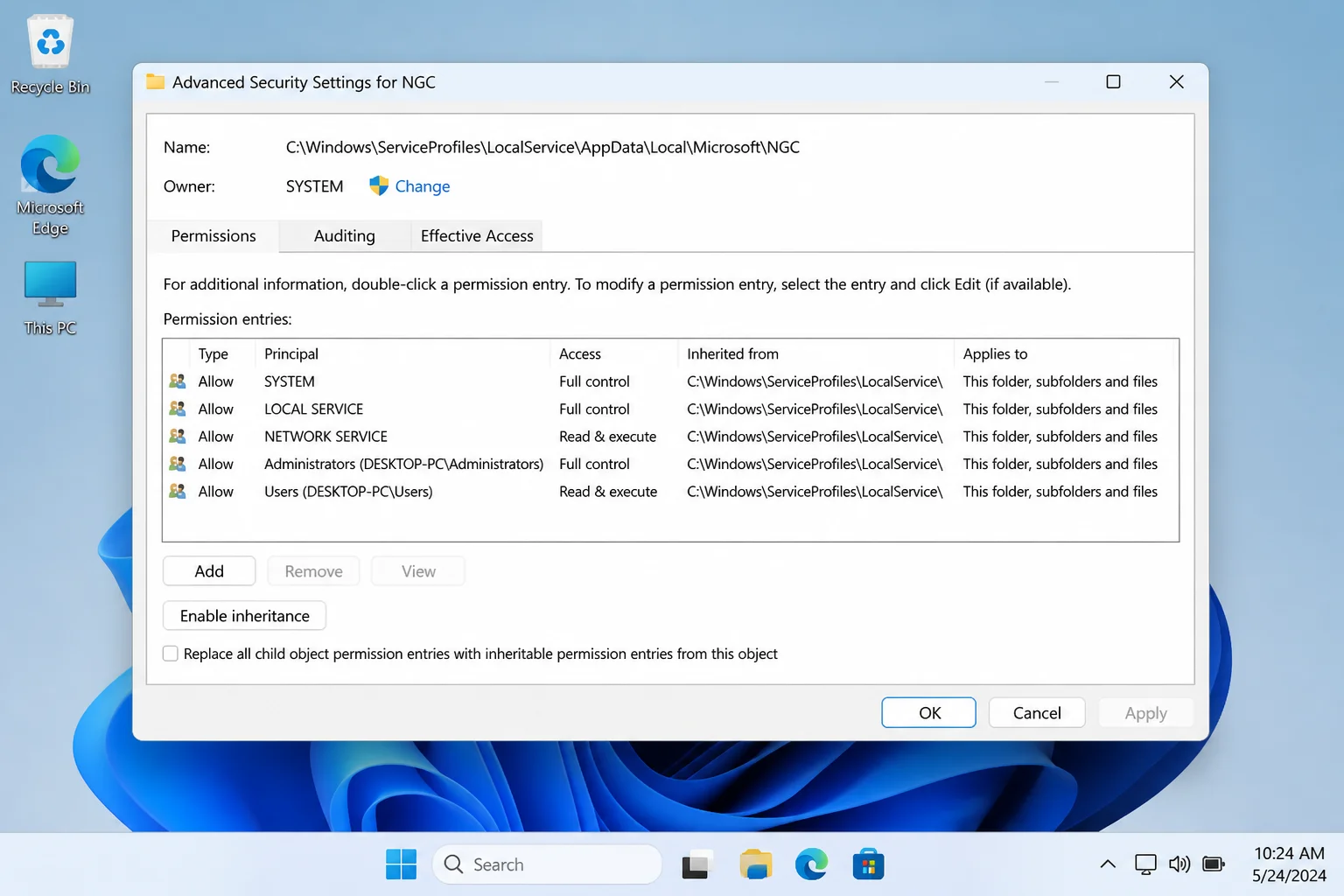Maximize the Advanced Security Settings window
This screenshot has width=1344, height=896.
(1113, 81)
